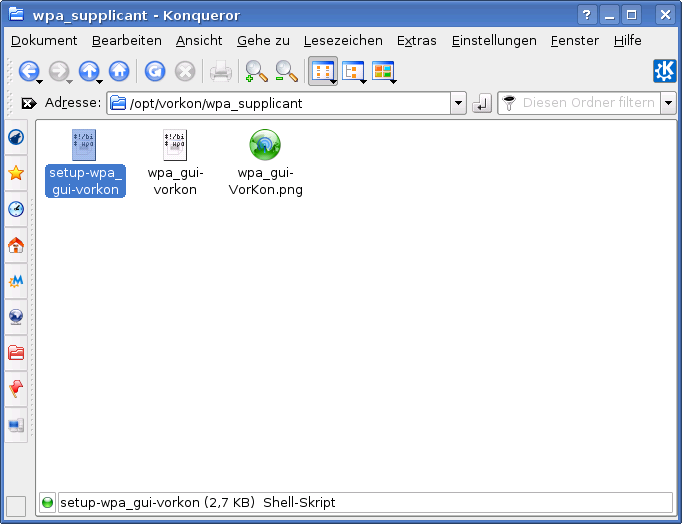
Task: Open the Ansicht menu
Action: coord(199,40)
